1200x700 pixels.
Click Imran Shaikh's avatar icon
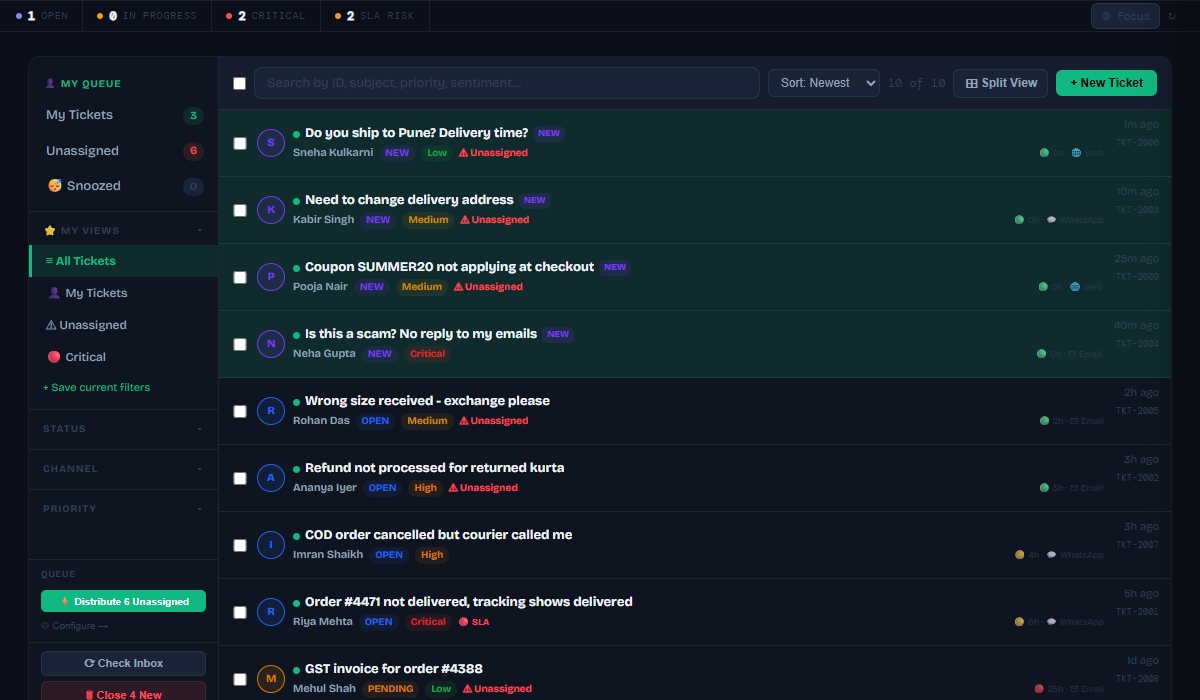[271, 545]
